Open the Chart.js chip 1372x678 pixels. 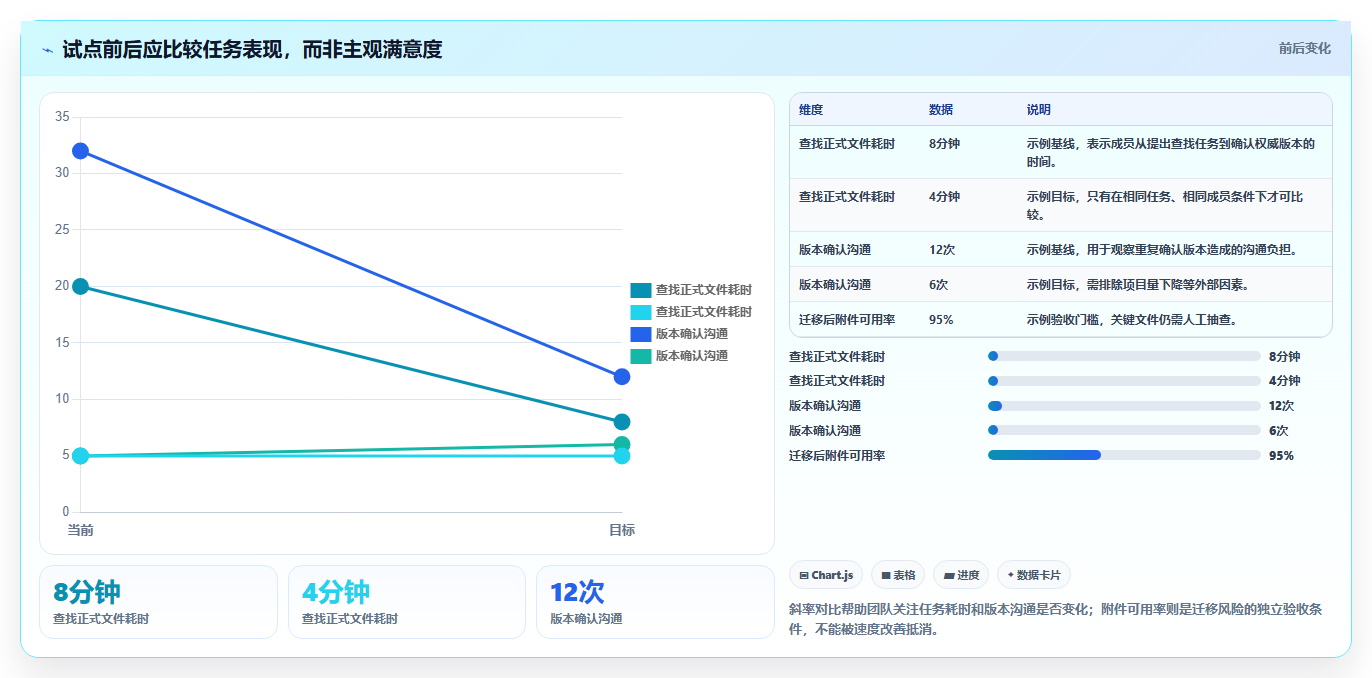coord(826,575)
